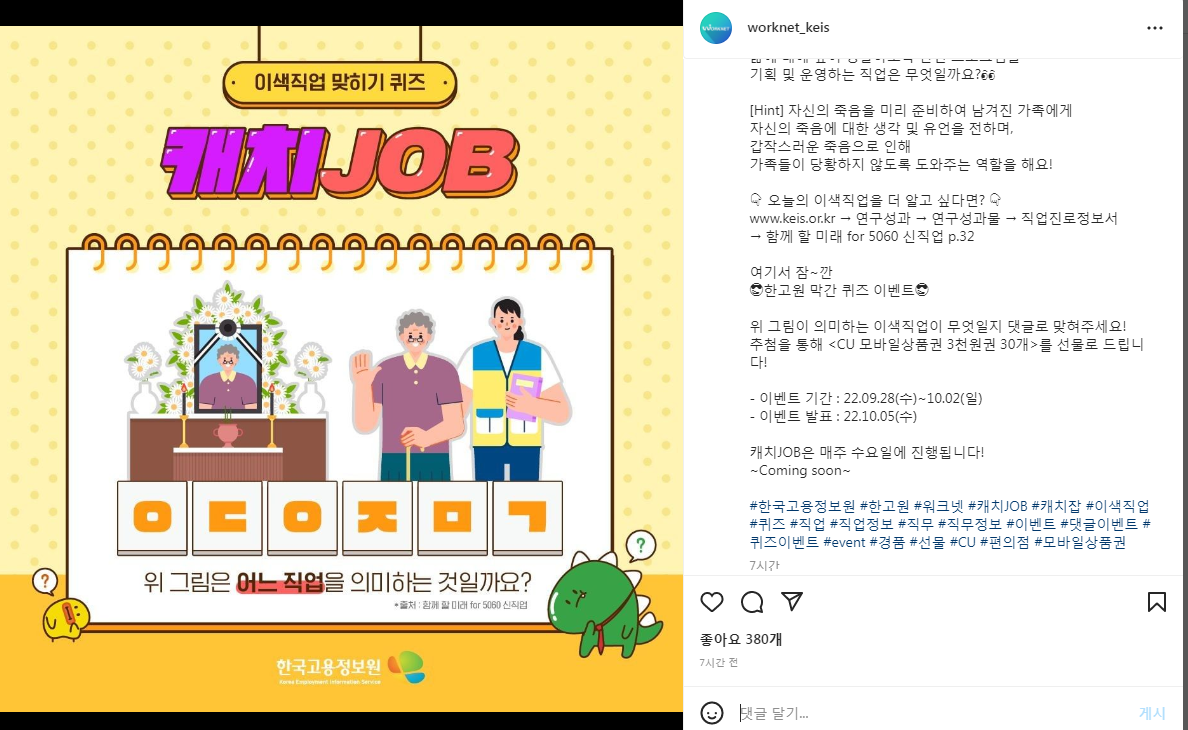Save the post with the bookmark icon

[x=1156, y=602]
